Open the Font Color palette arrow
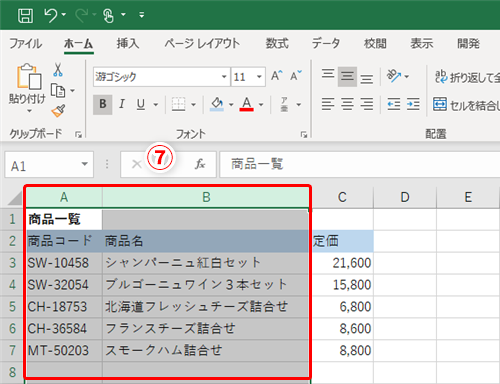The height and width of the screenshot is (384, 500). [261, 105]
